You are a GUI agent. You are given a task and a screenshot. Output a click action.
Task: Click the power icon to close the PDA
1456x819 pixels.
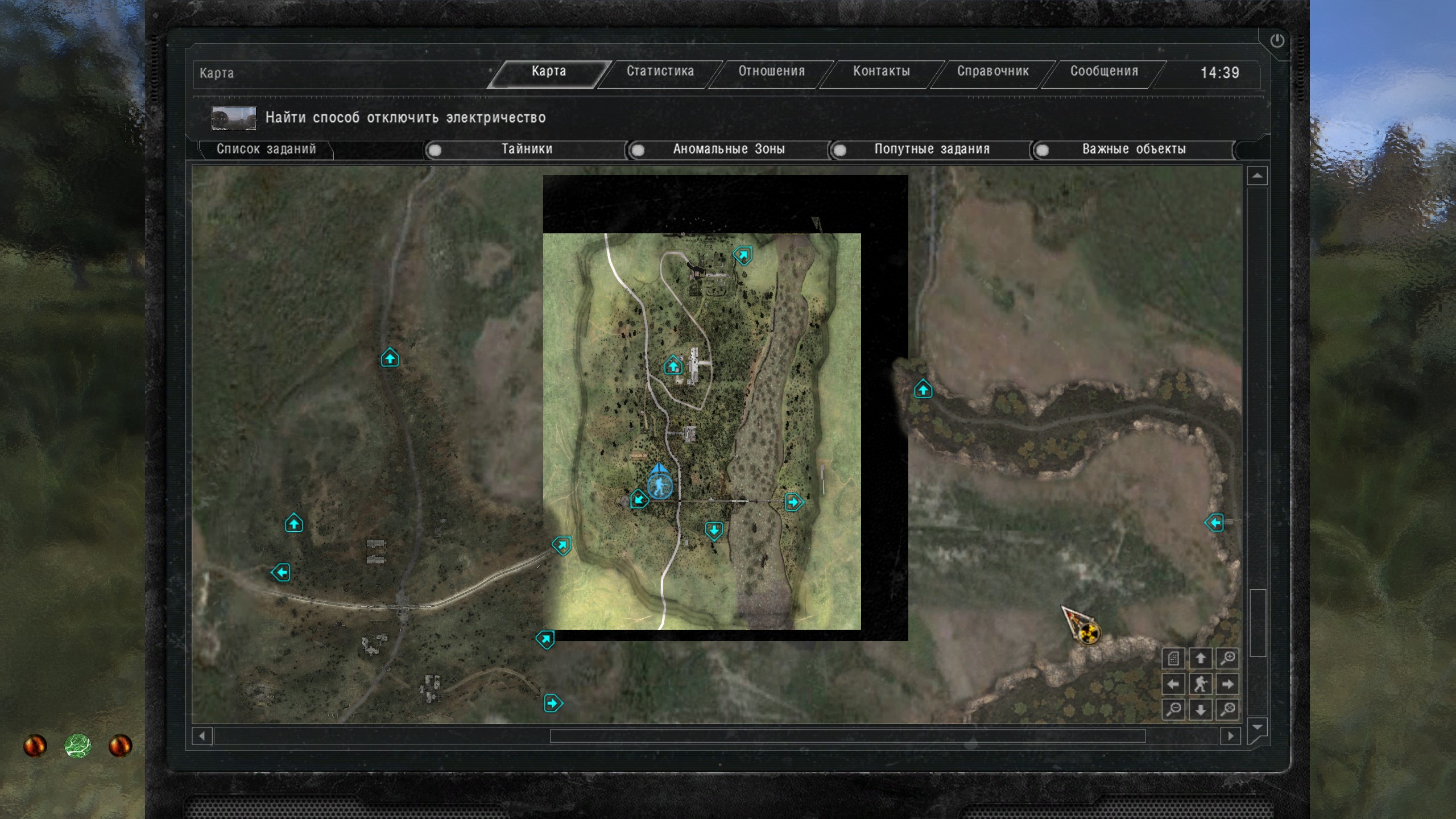[x=1277, y=41]
